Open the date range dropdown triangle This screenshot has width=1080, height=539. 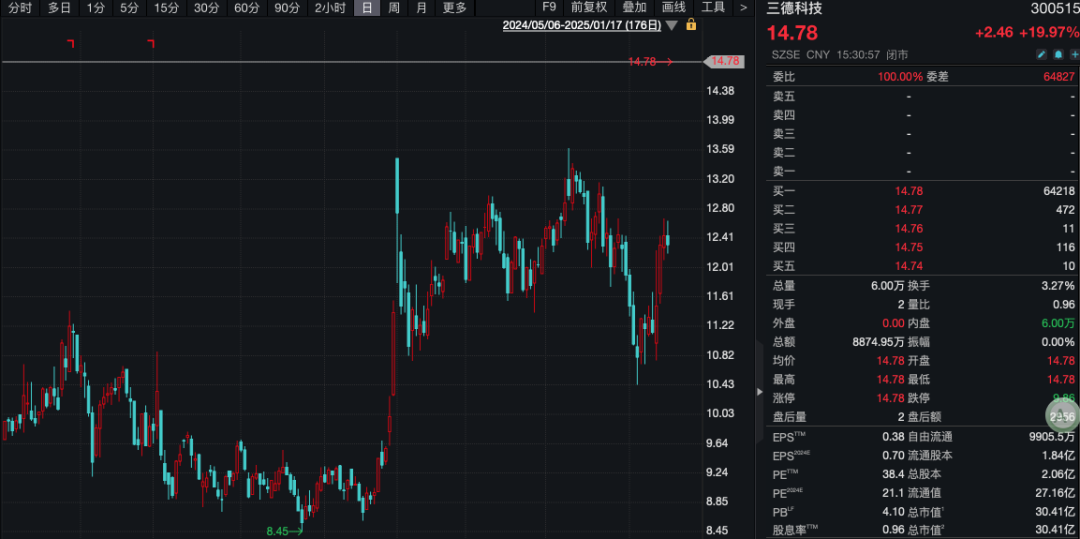[672, 25]
